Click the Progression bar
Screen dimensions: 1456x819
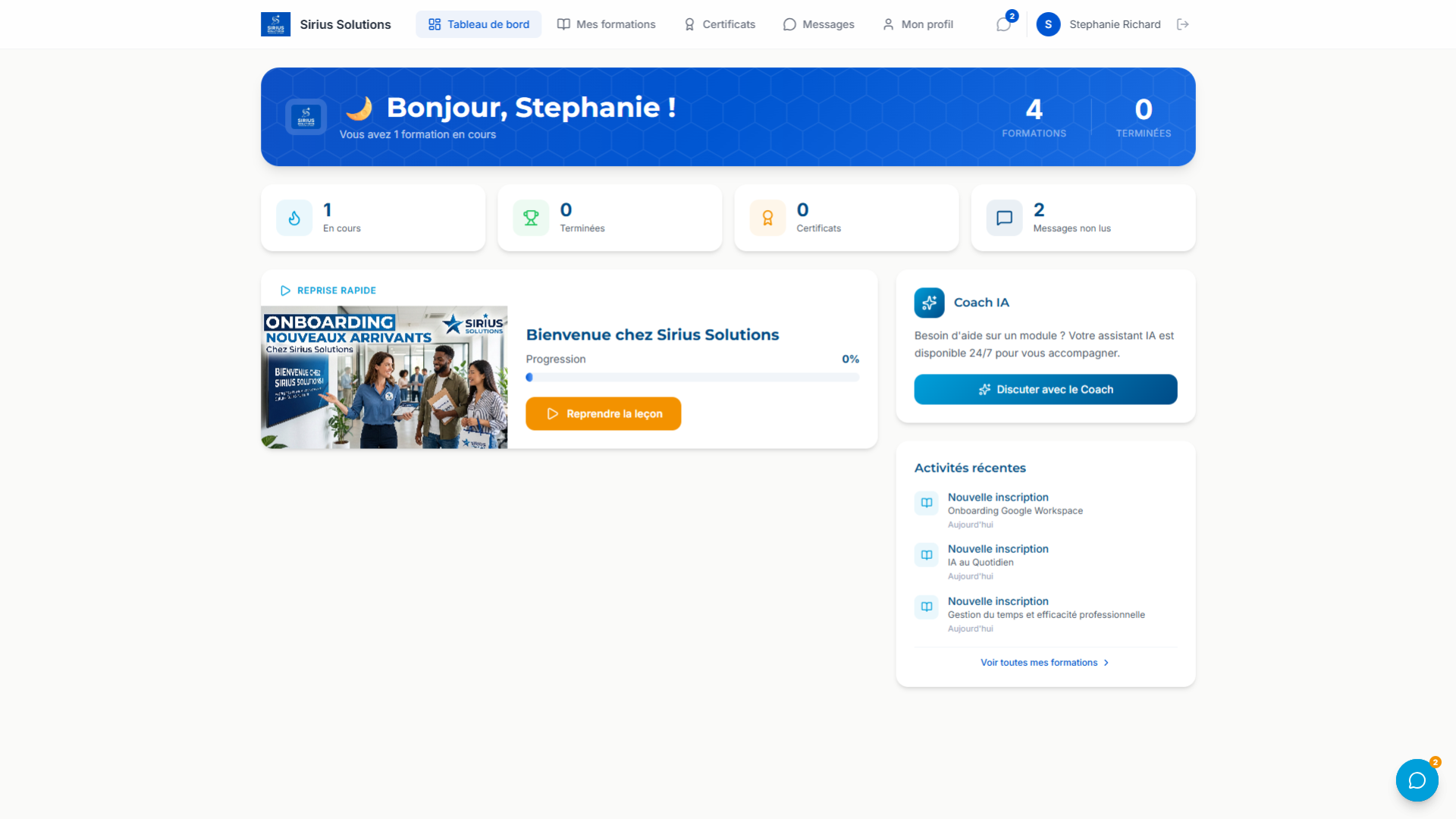click(692, 377)
